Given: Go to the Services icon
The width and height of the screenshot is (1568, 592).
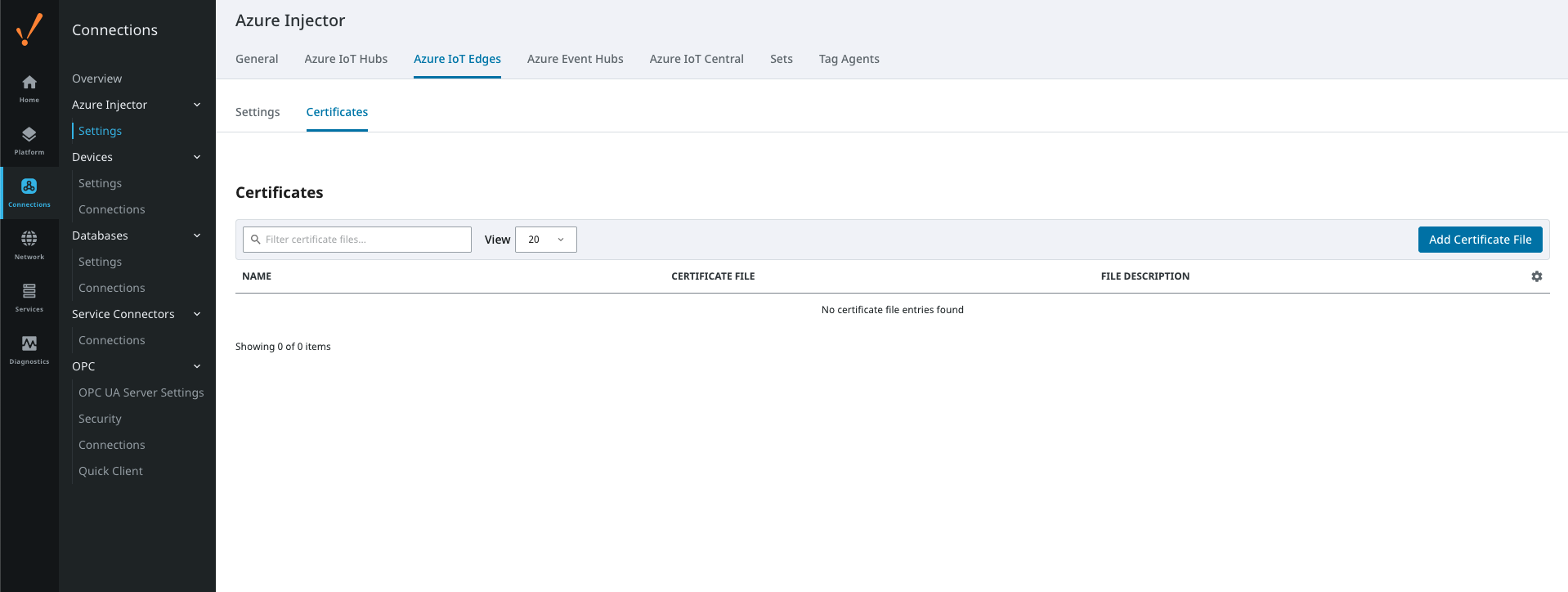Looking at the screenshot, I should (x=29, y=291).
